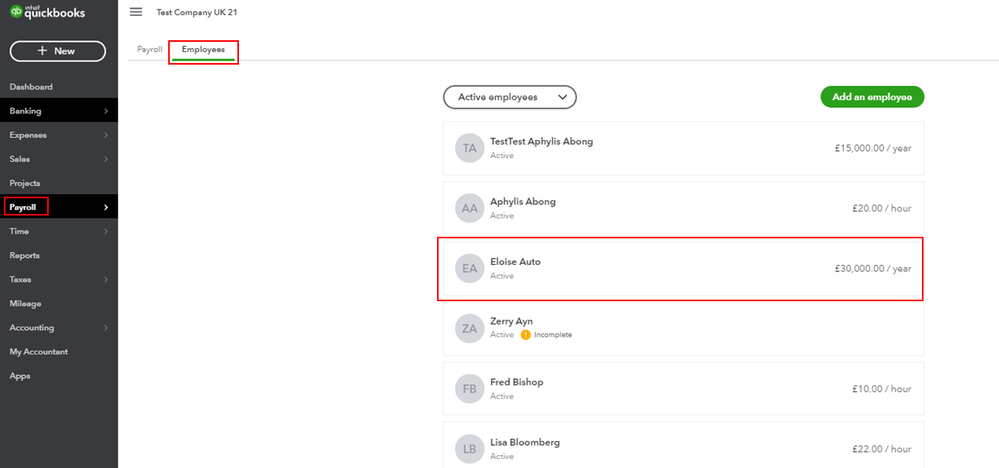The width and height of the screenshot is (999, 468).
Task: Expand the Banking submenu arrow
Action: [105, 111]
